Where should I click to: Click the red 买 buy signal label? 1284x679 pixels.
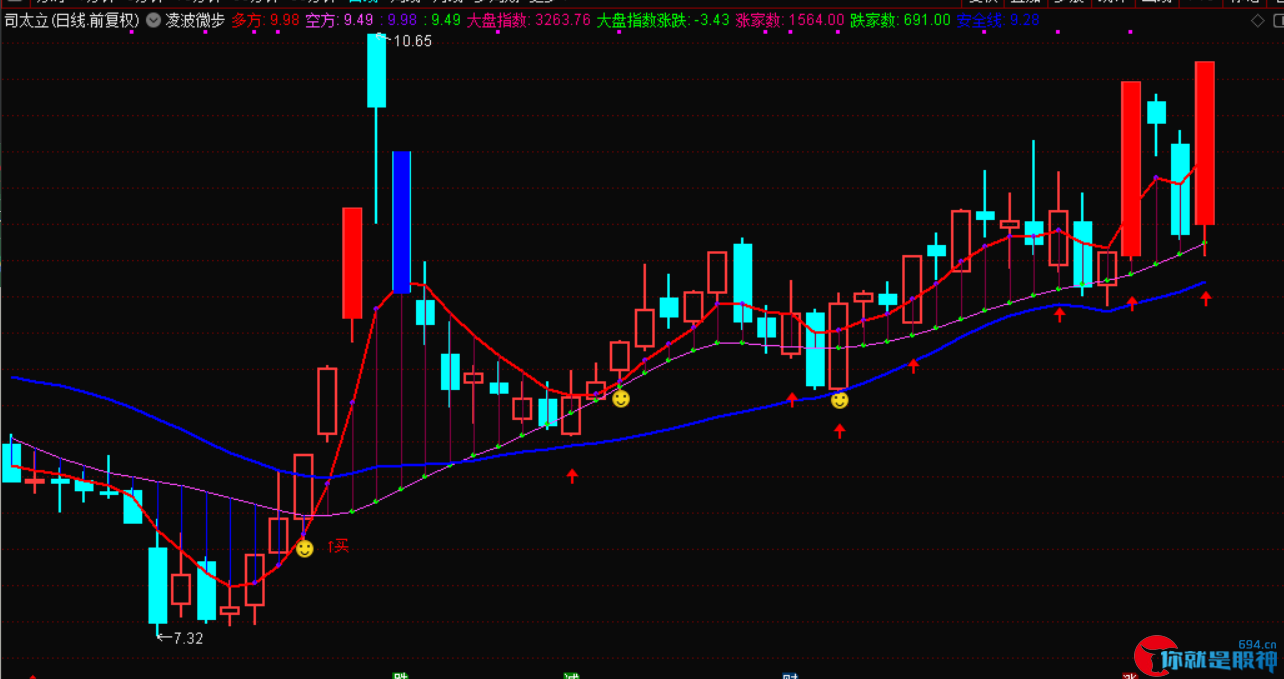(x=339, y=546)
